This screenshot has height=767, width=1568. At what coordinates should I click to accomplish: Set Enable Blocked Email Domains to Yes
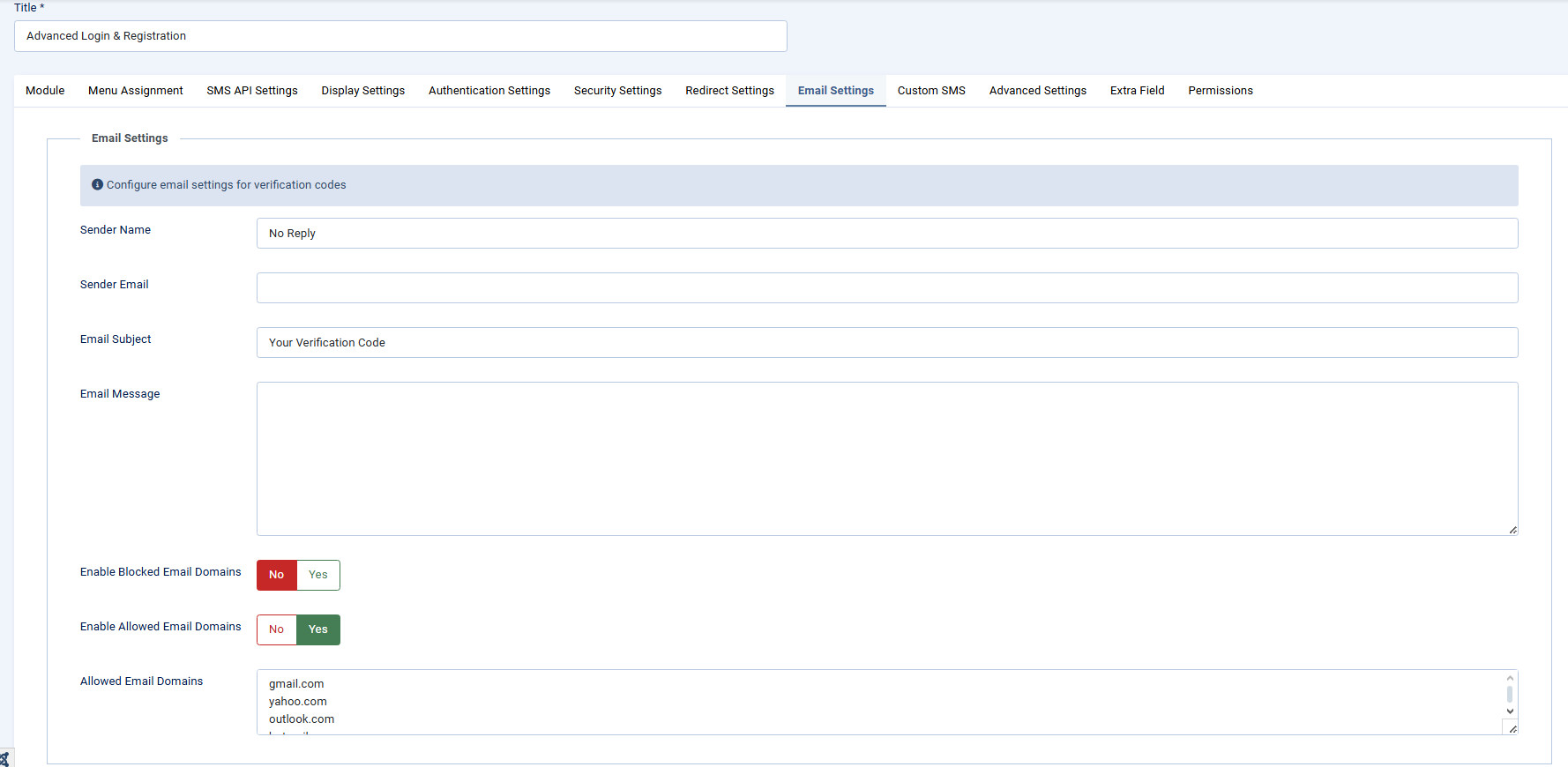click(317, 575)
